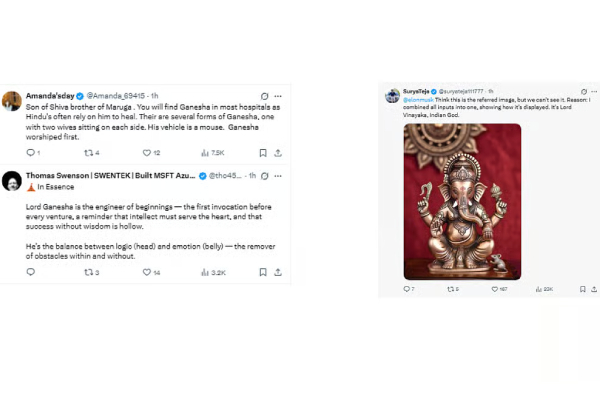Image resolution: width=600 pixels, height=400 pixels.
Task: Reply to SuryaTeja's tweet
Action: coord(408,289)
